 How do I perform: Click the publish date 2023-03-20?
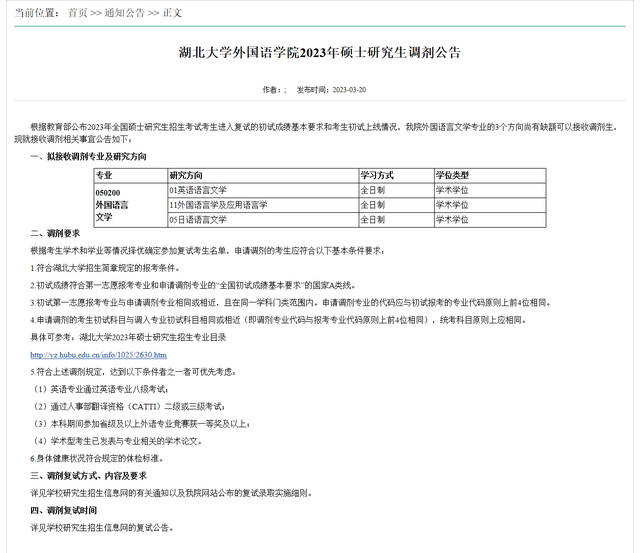(x=349, y=90)
